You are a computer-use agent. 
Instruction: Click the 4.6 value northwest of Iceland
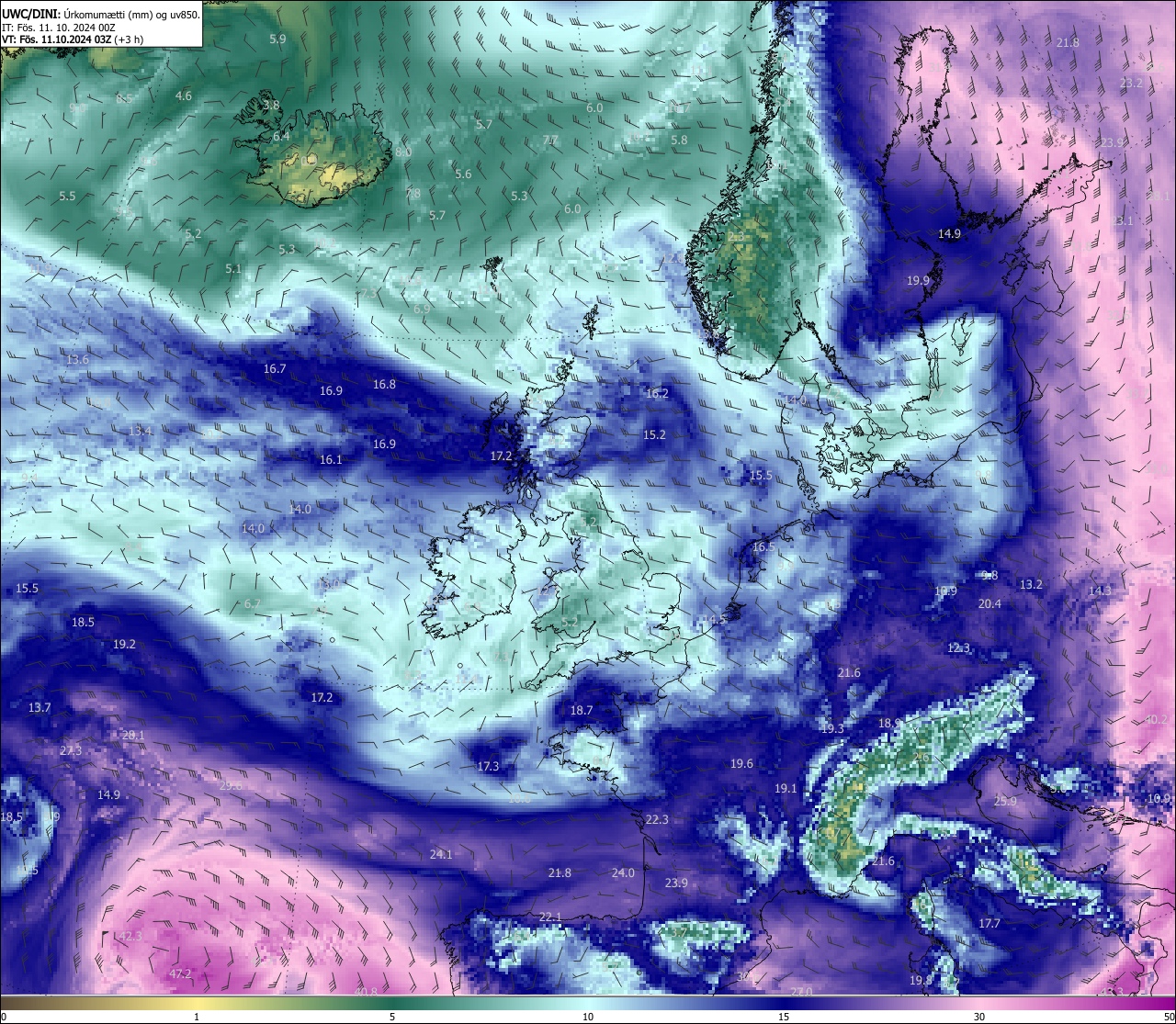(x=184, y=96)
